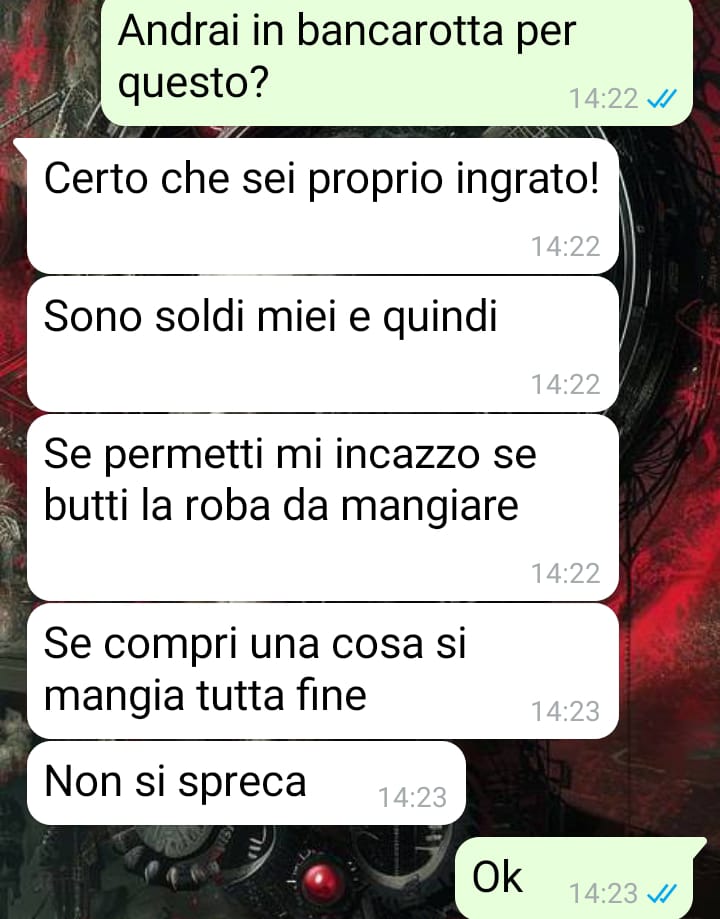The height and width of the screenshot is (919, 720).
Task: Click the text 'butti la roba da mangiare'
Action: point(281,506)
